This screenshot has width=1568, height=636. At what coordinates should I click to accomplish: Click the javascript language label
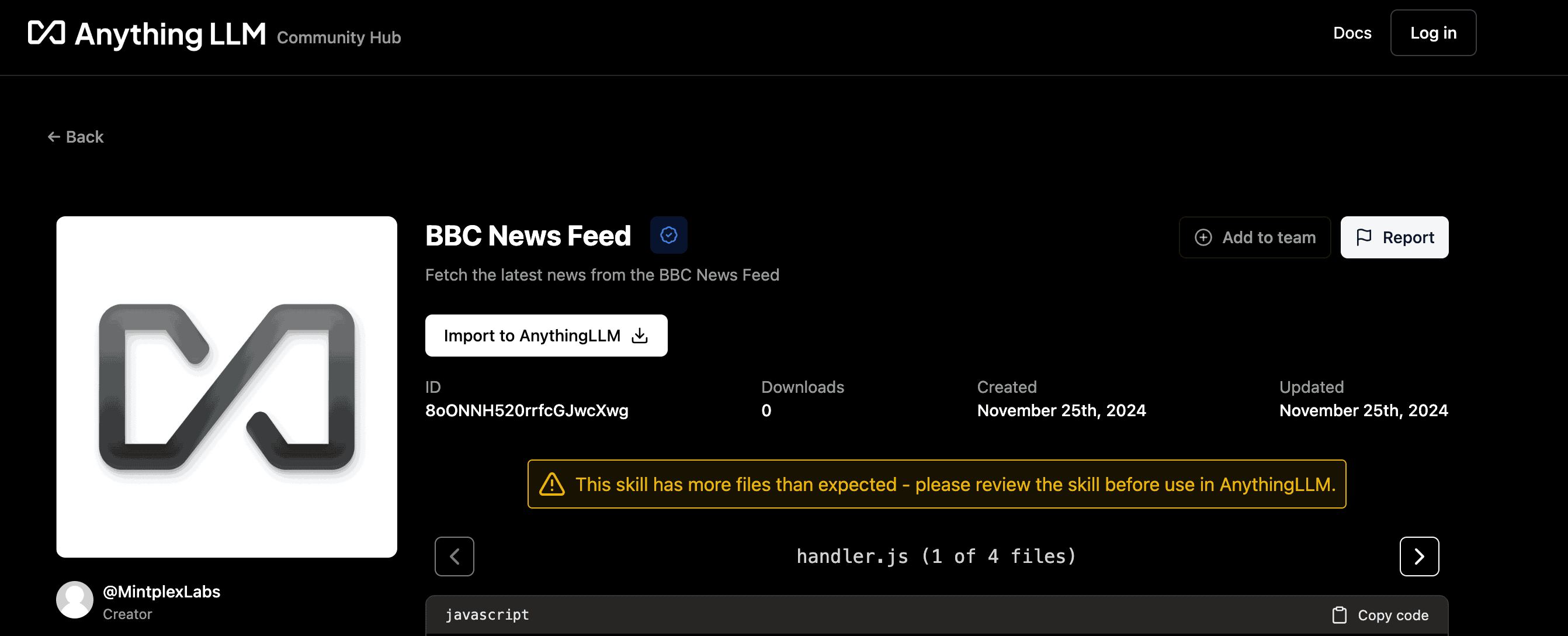pos(487,615)
